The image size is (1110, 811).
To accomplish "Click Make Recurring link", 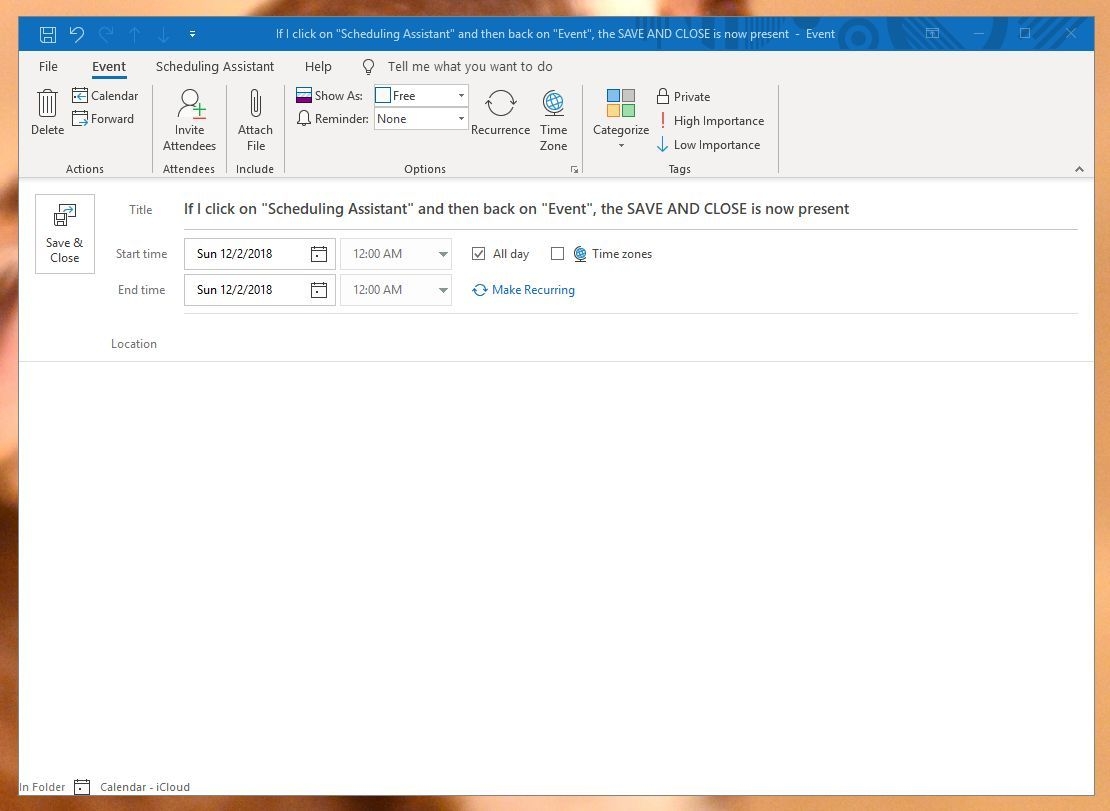I will (524, 289).
